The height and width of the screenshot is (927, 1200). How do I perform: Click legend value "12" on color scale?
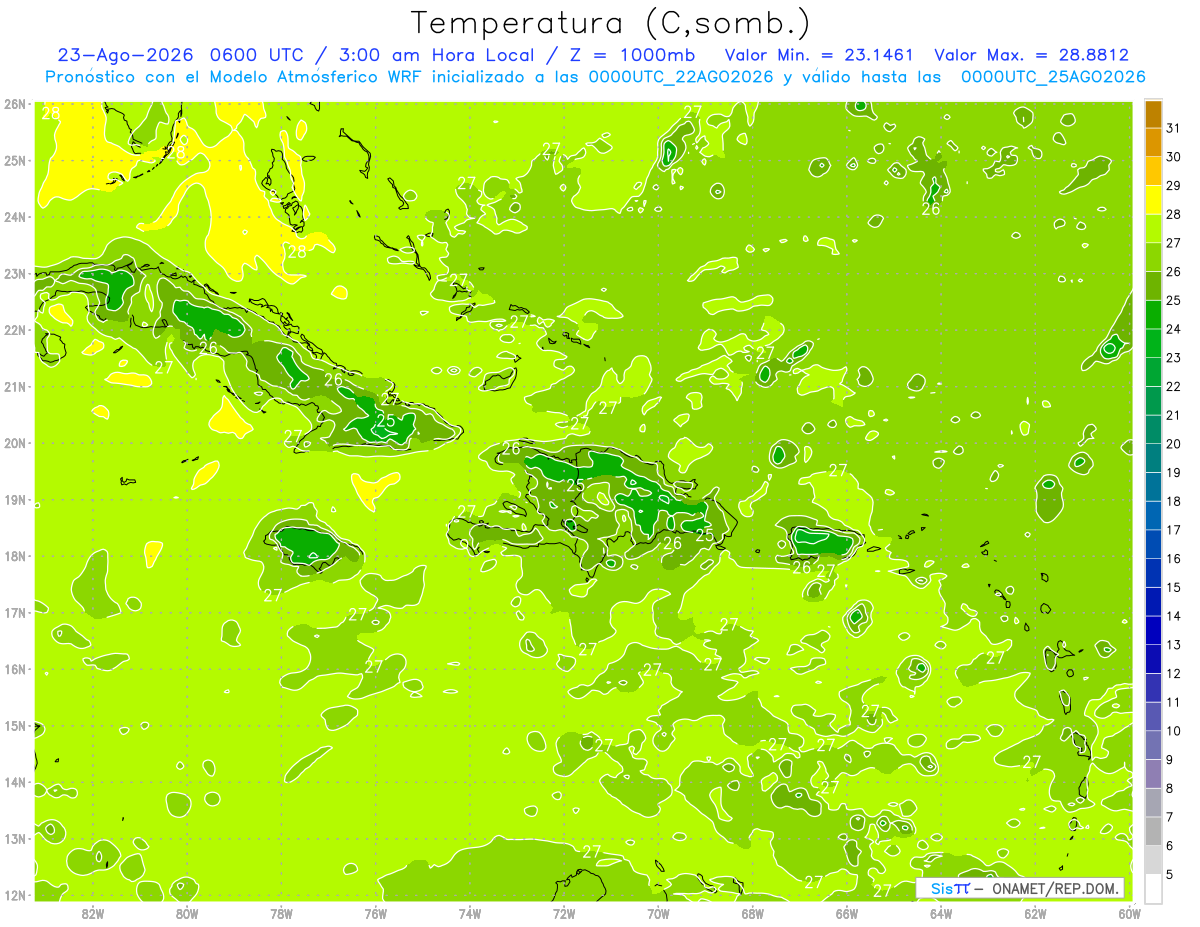pyautogui.click(x=1173, y=674)
